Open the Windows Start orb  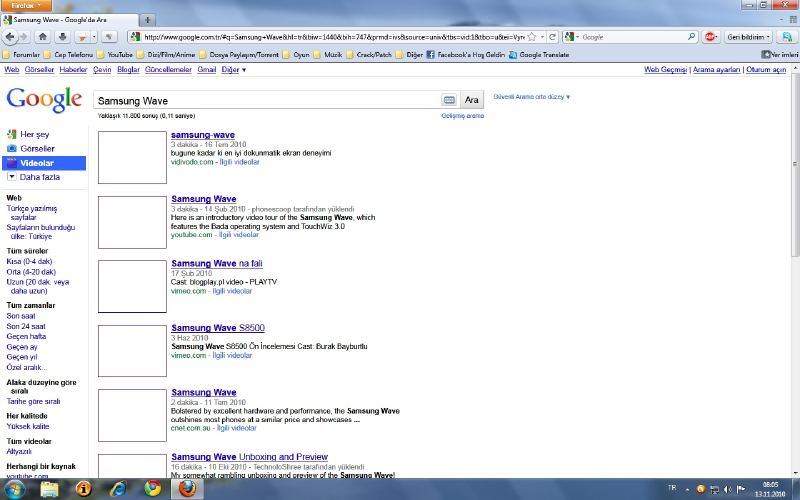14,489
